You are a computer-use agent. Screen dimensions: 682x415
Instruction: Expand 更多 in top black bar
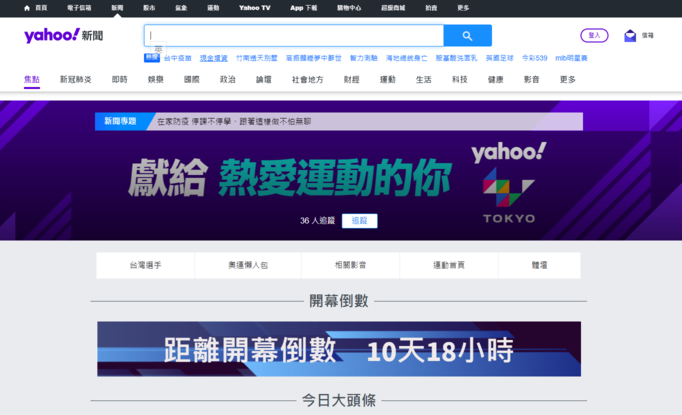(x=463, y=8)
